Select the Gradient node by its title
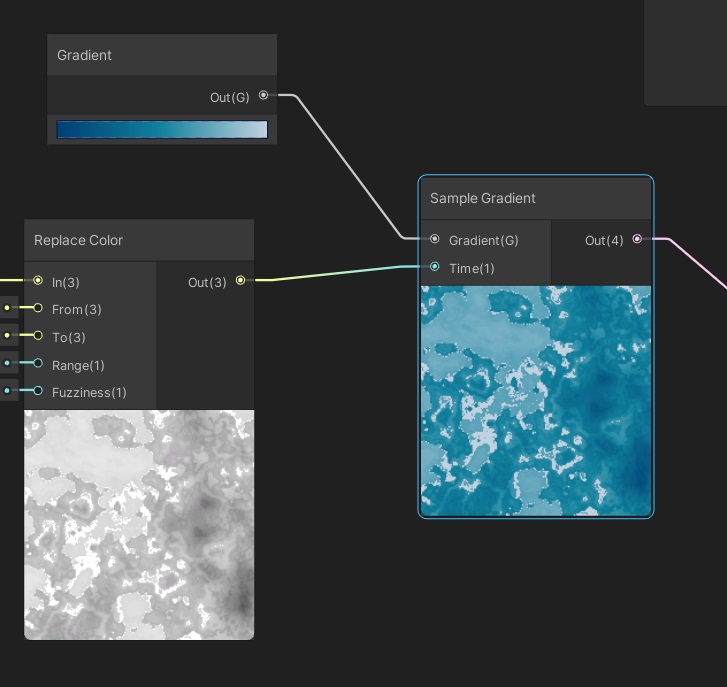This screenshot has height=687, width=727. [x=85, y=55]
